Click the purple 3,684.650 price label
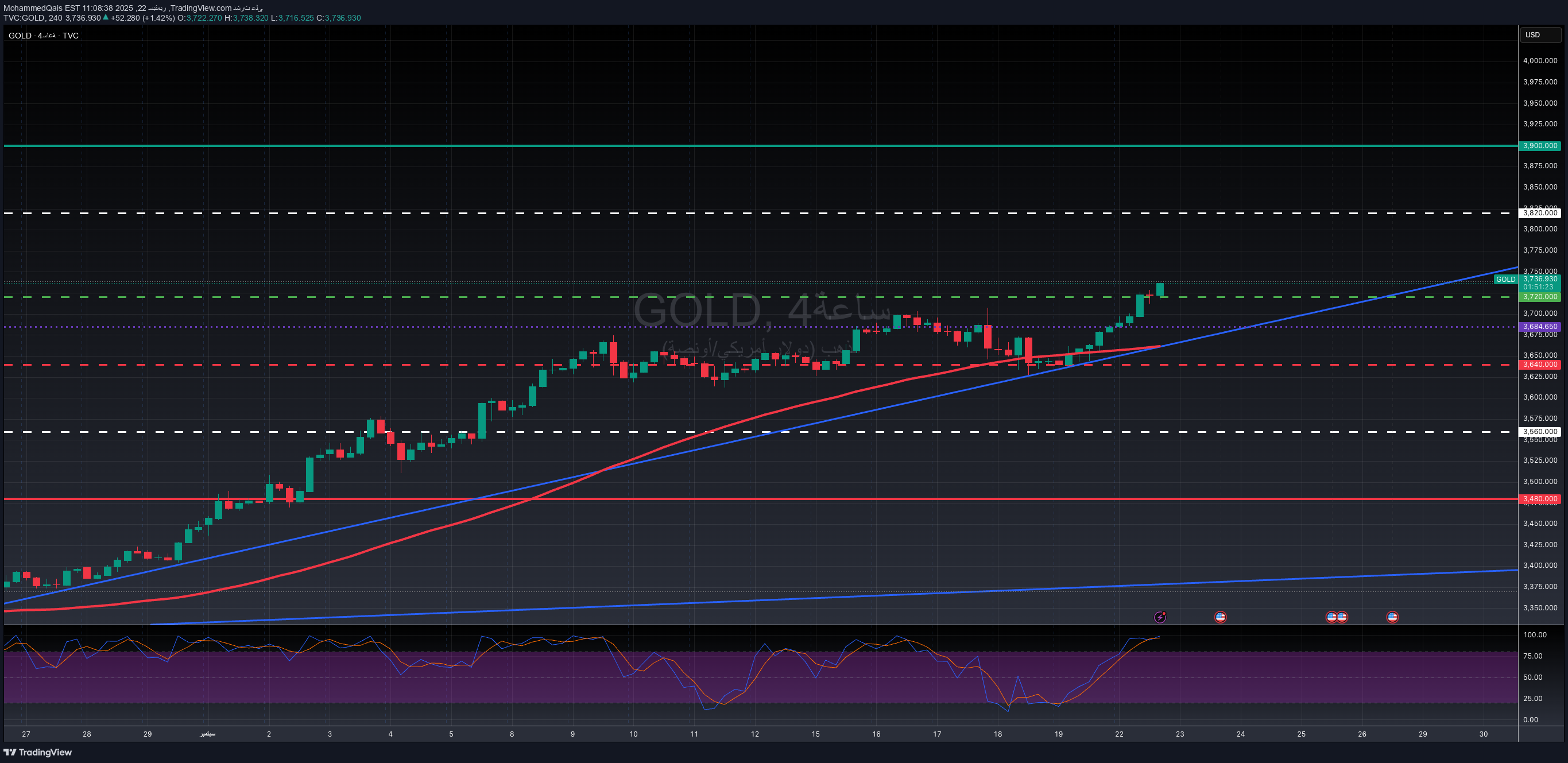Viewport: 1568px width, 763px height. pyautogui.click(x=1540, y=327)
